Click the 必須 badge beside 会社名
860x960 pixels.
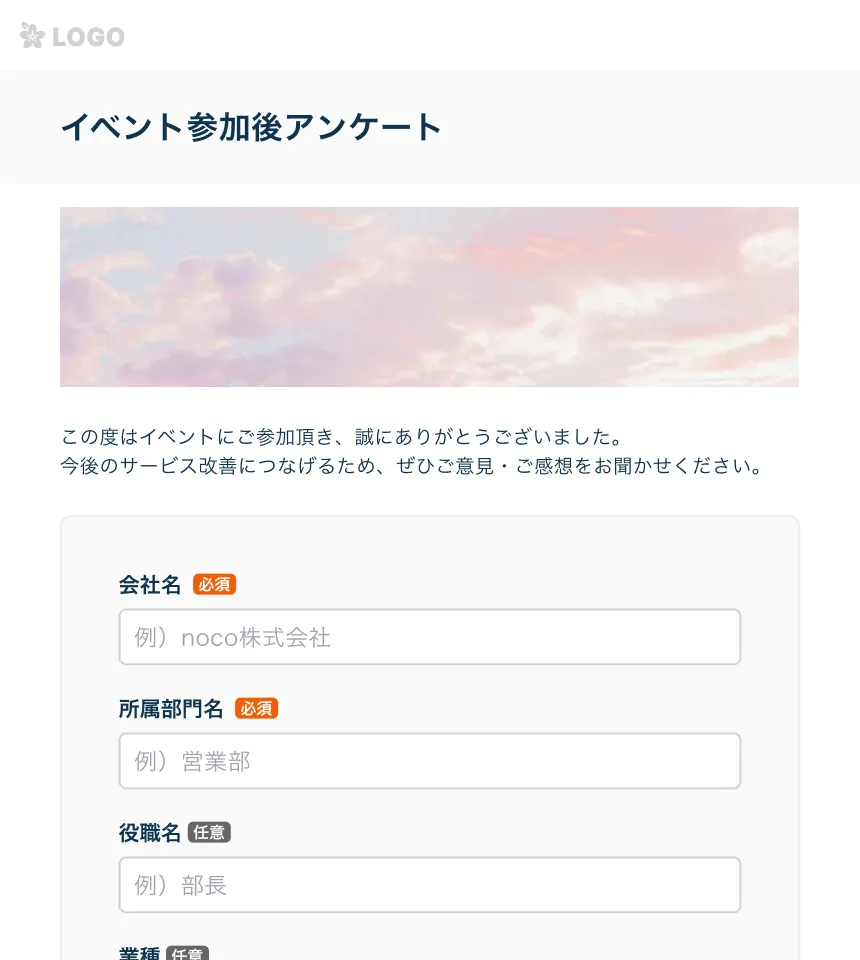click(214, 585)
